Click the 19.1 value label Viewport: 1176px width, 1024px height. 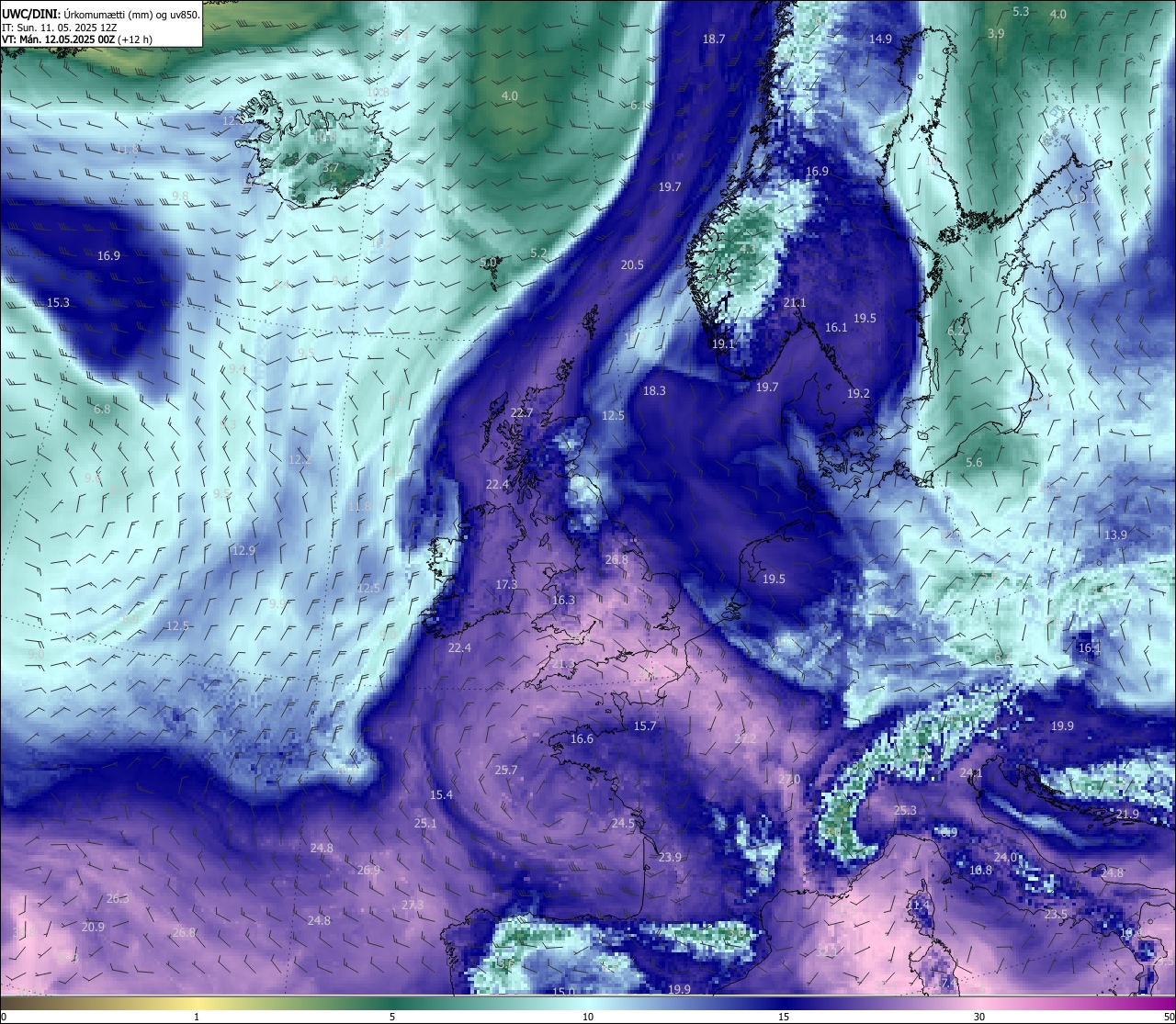[723, 343]
